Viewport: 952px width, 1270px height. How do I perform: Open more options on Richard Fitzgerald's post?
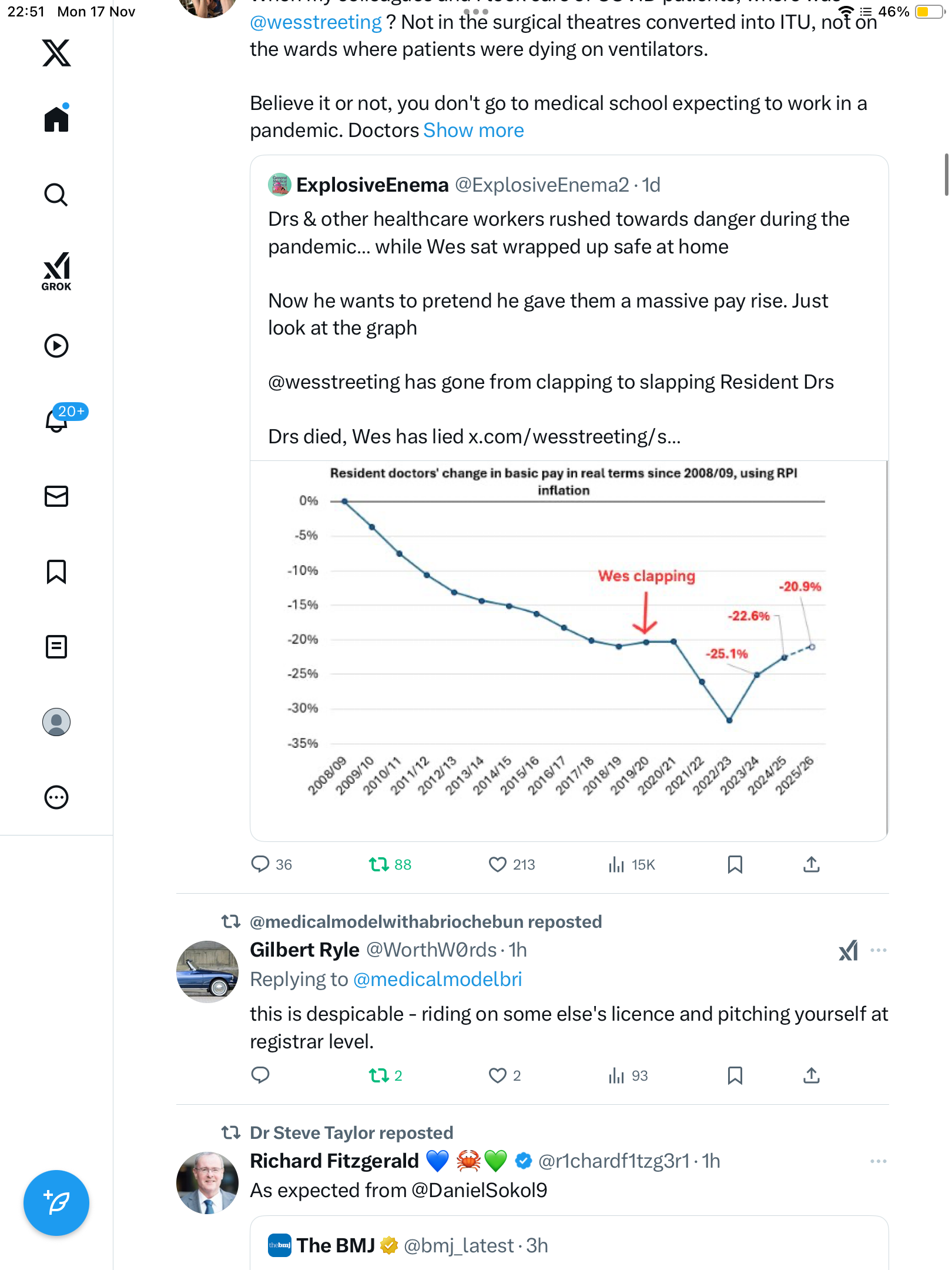(878, 1161)
